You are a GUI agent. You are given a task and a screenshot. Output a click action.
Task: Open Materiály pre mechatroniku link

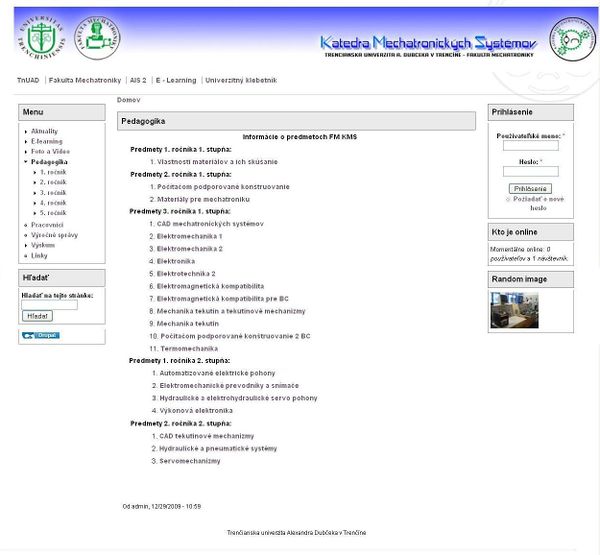point(203,199)
